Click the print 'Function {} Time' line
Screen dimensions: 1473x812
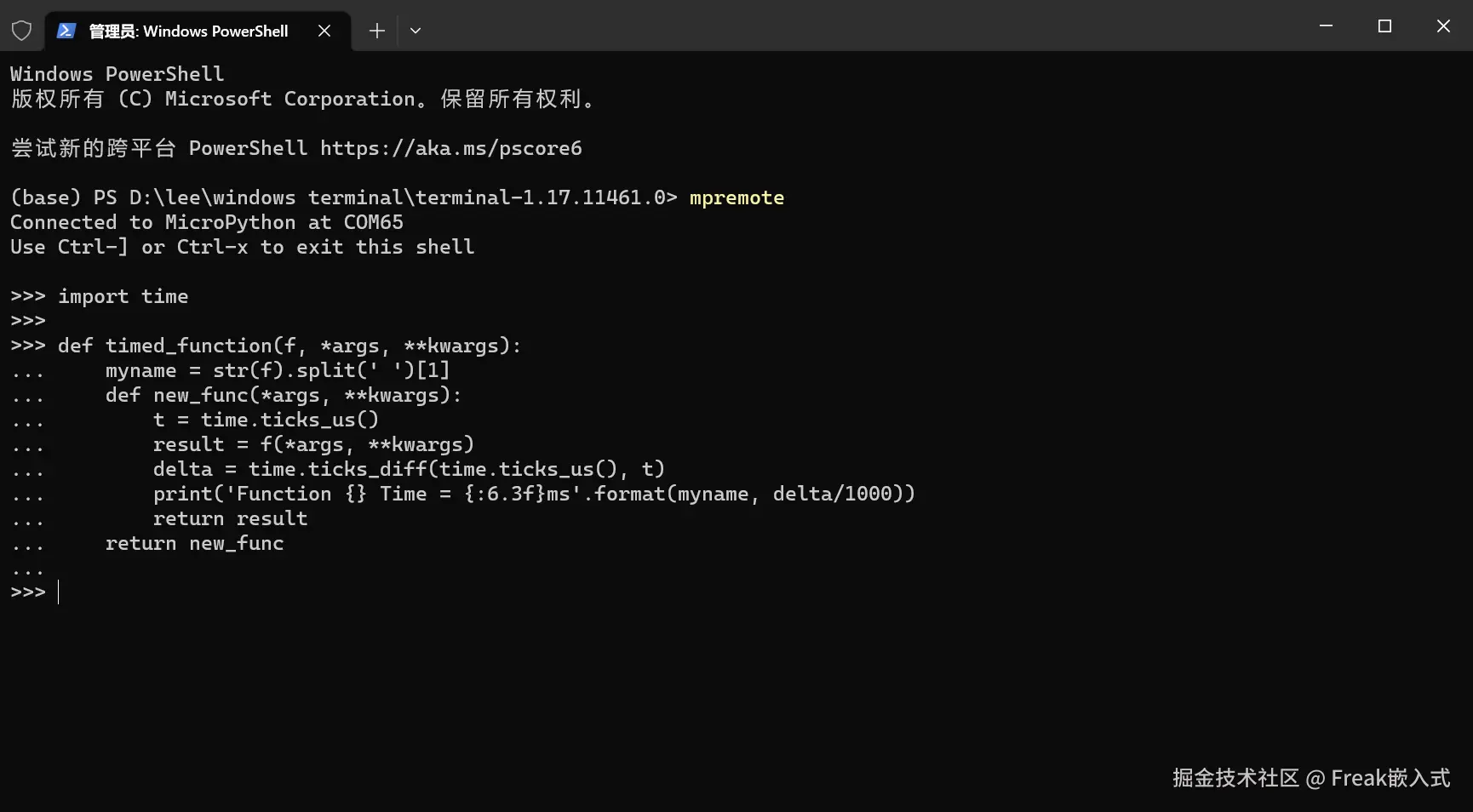tap(534, 494)
